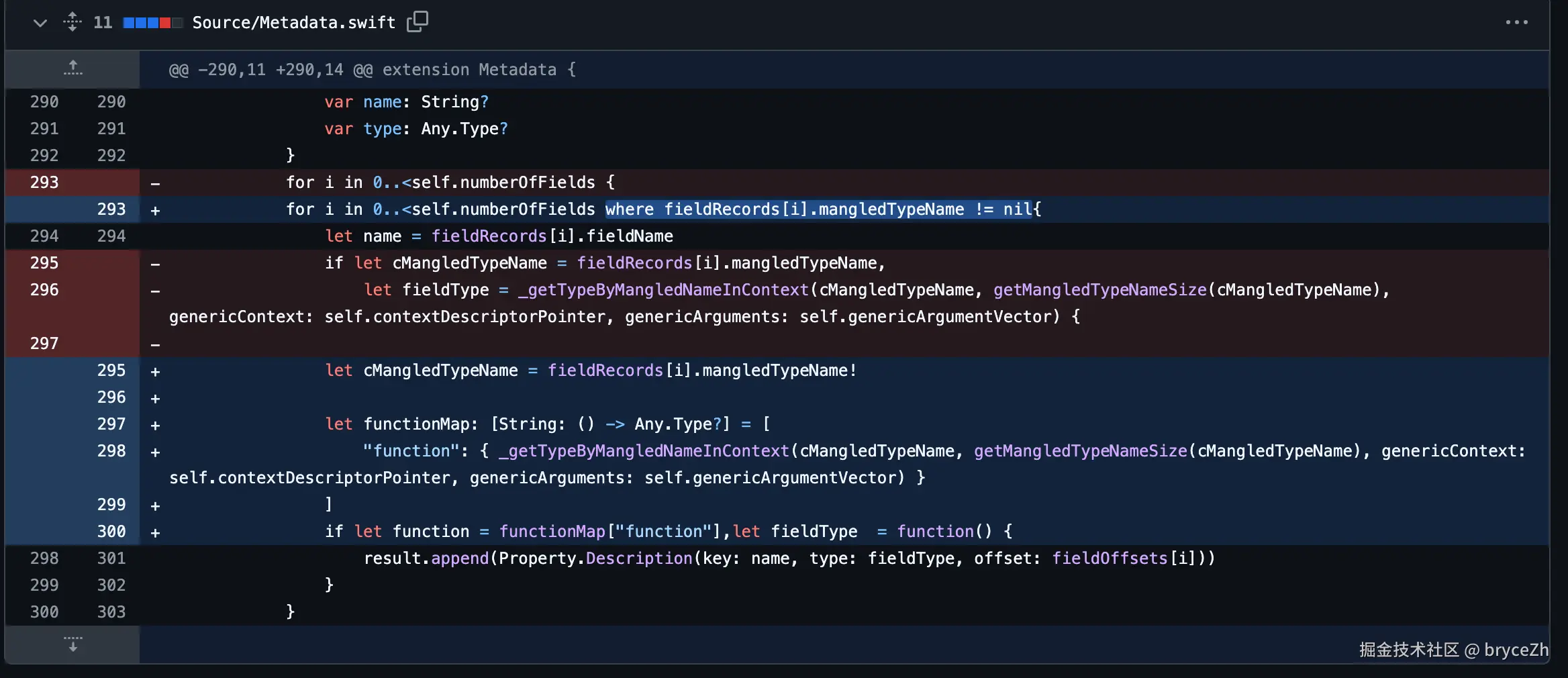The height and width of the screenshot is (678, 1568).
Task: Click line number 295 on the added cMangledTypeName row
Action: point(111,371)
